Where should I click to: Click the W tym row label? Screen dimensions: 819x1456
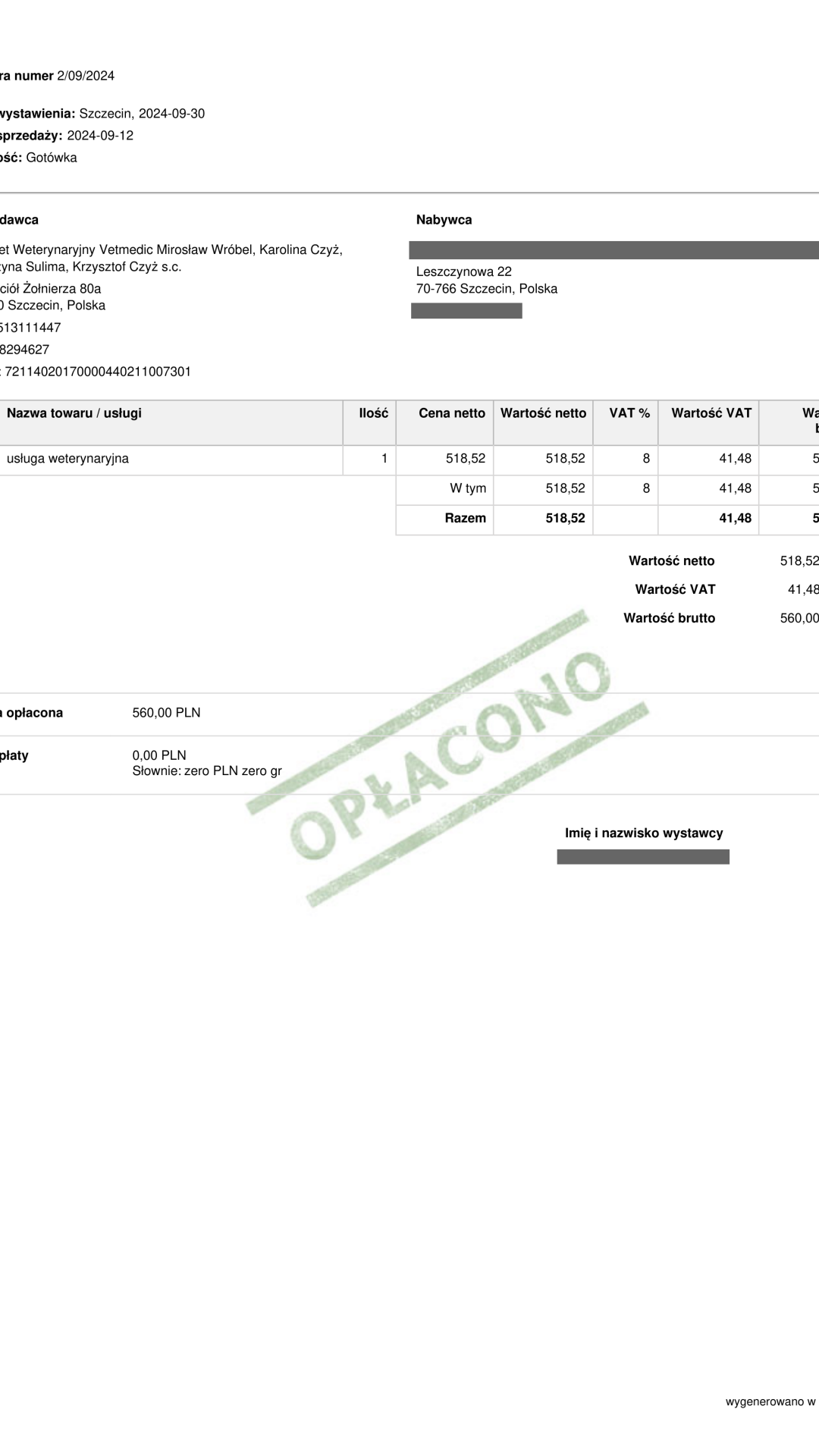[467, 488]
